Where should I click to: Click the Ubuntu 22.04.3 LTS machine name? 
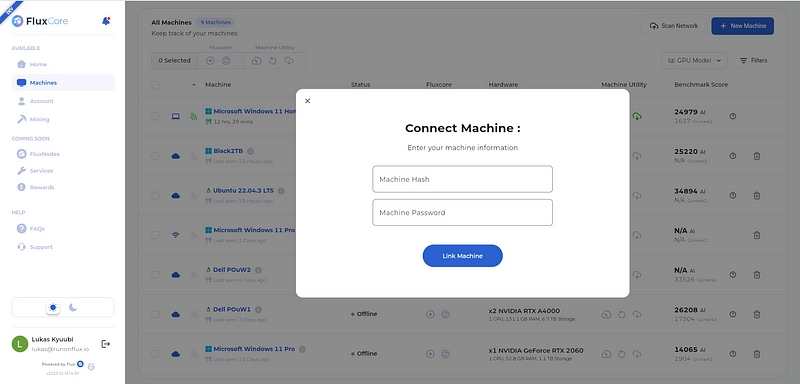point(243,190)
